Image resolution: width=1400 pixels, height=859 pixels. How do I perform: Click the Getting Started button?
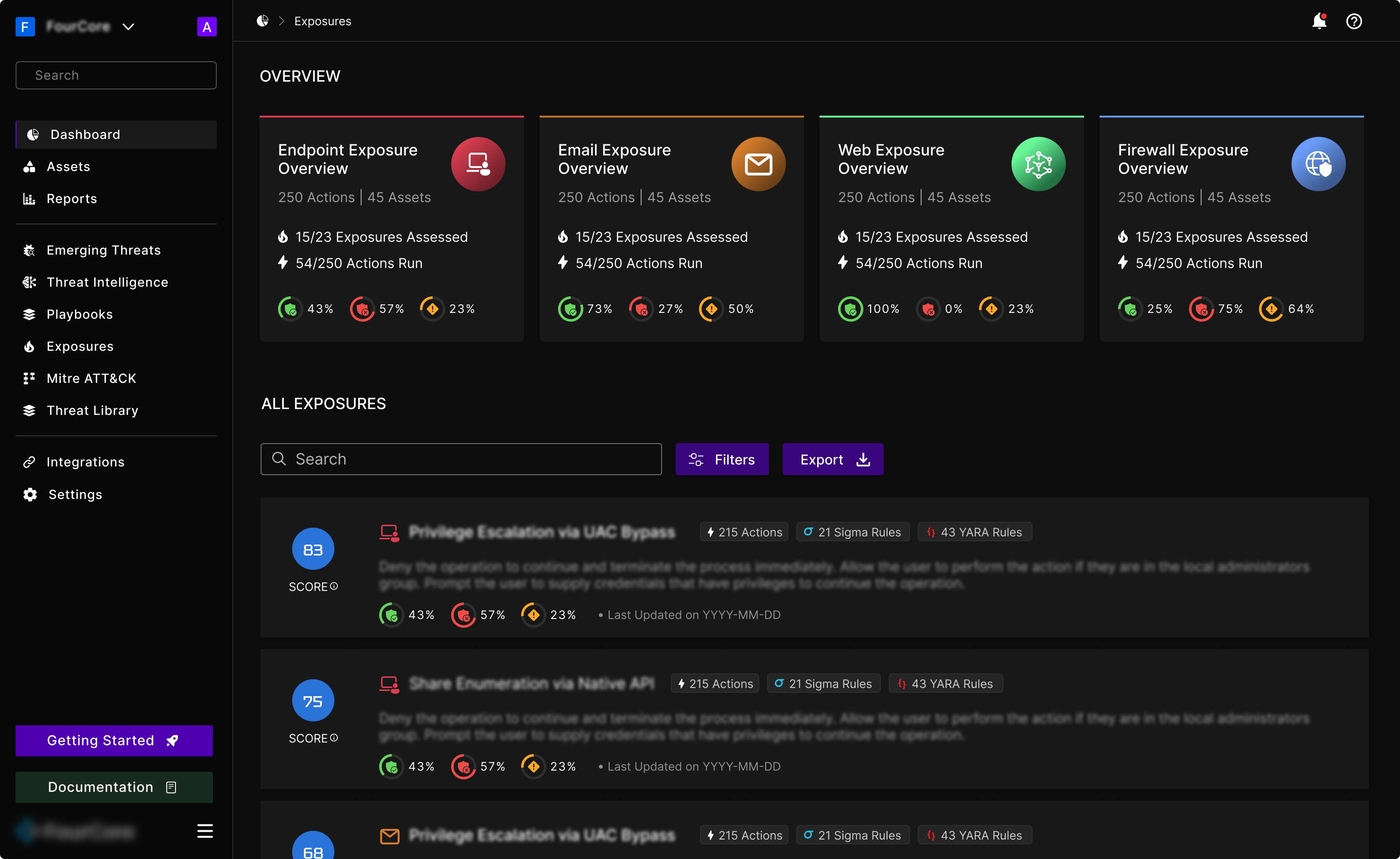[114, 740]
